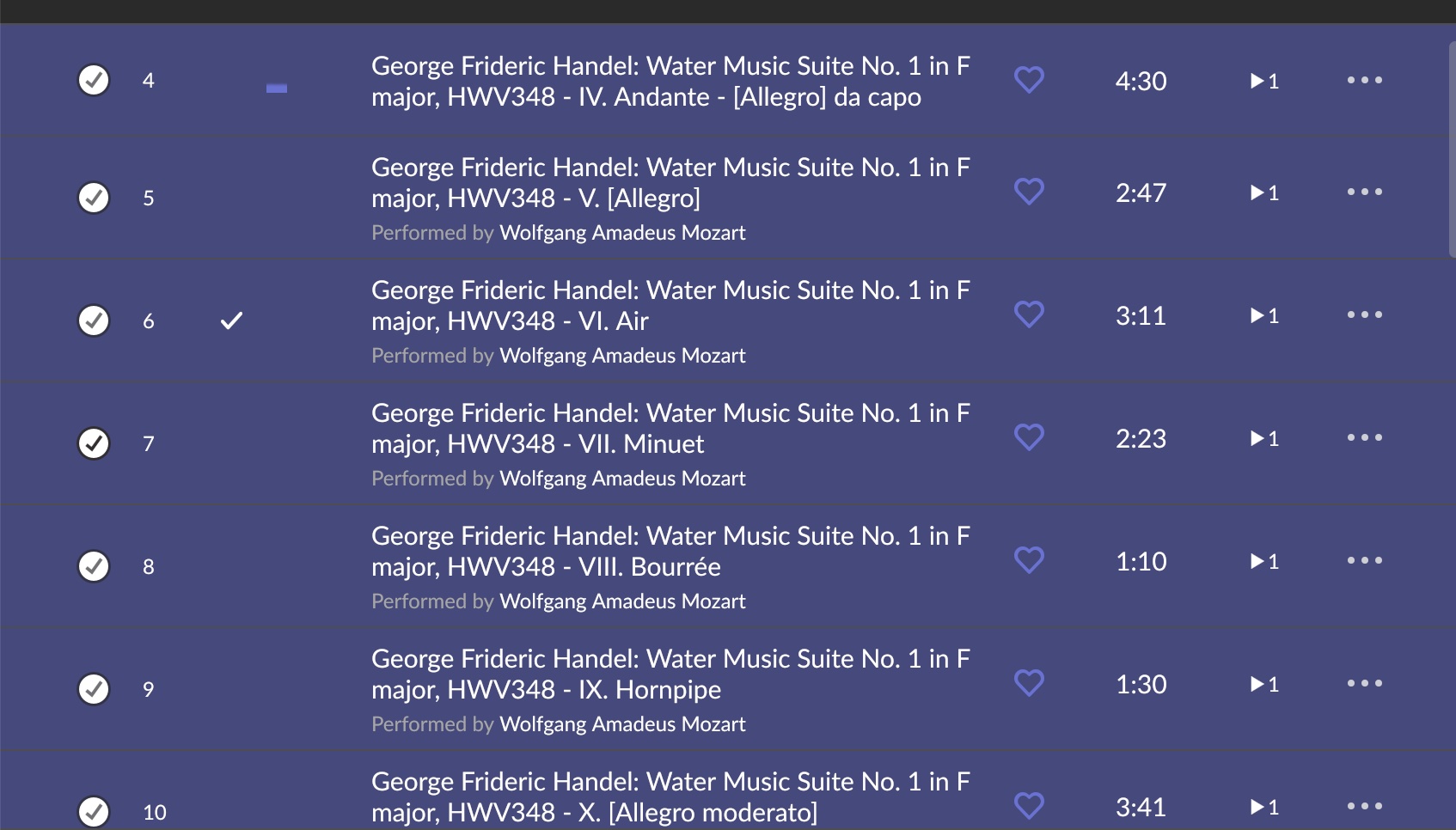
Task: Select the VI. Air track title
Action: pyautogui.click(x=670, y=305)
